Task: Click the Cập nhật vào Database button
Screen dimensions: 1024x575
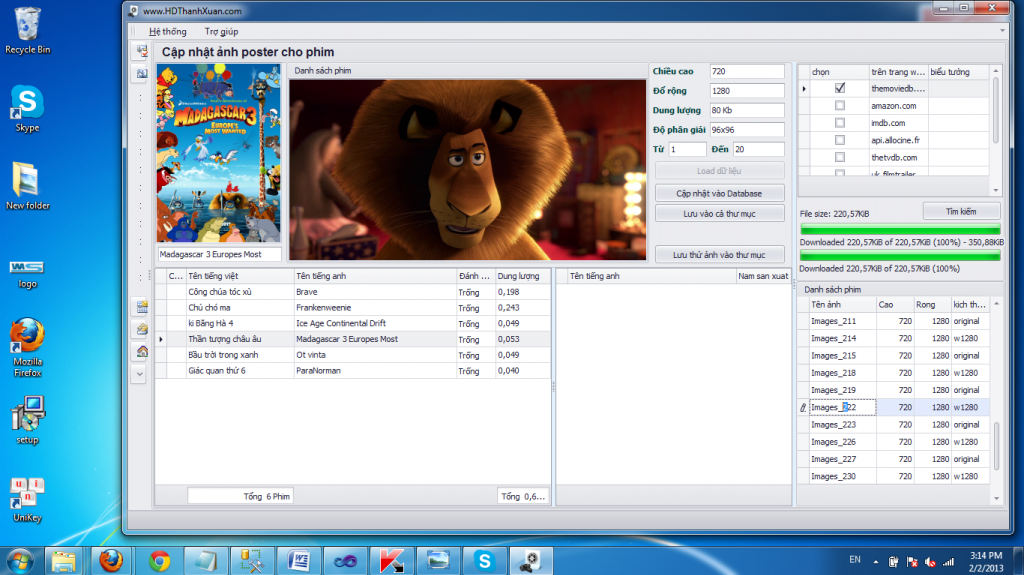Action: pyautogui.click(x=719, y=193)
